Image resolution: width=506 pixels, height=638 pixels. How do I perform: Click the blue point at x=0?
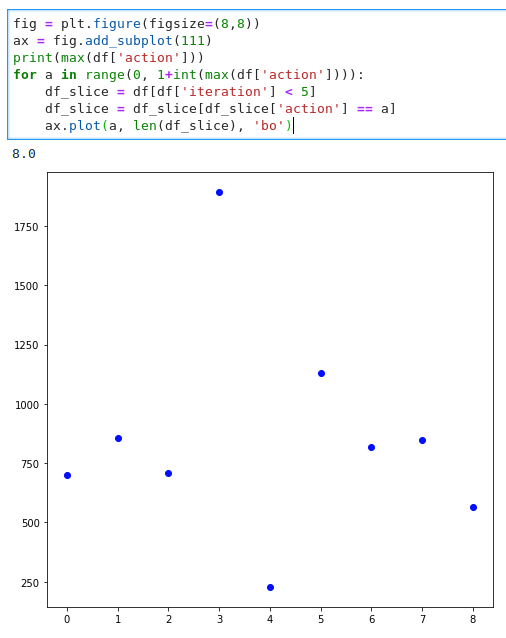point(68,475)
